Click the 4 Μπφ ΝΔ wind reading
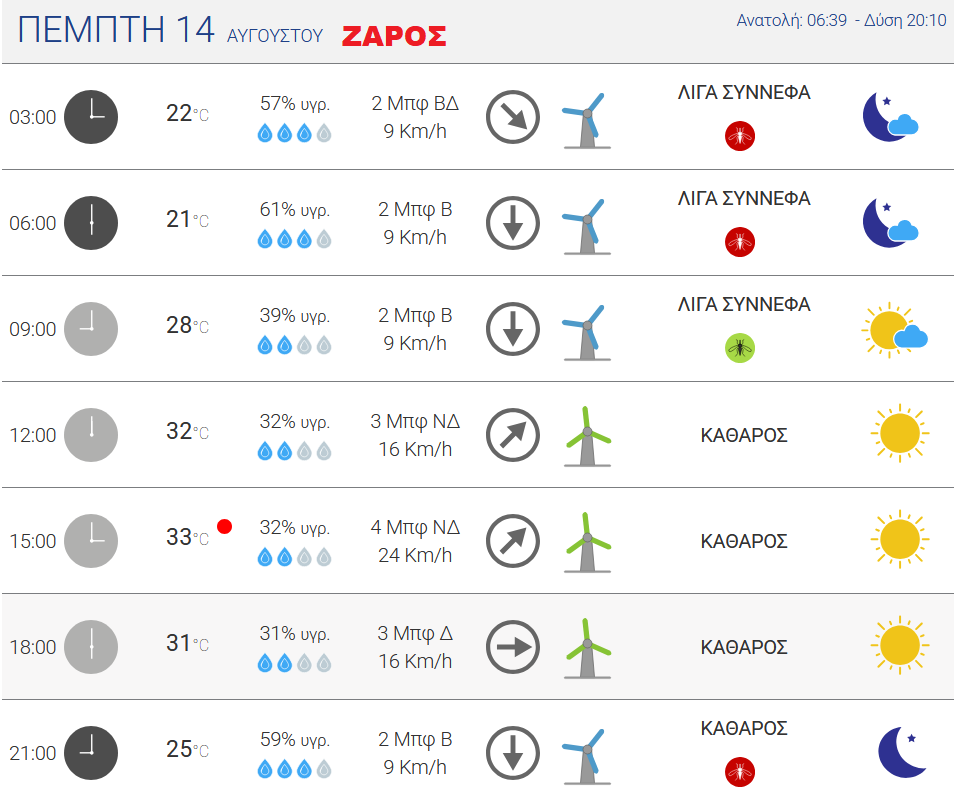This screenshot has height=804, width=957. click(x=415, y=527)
